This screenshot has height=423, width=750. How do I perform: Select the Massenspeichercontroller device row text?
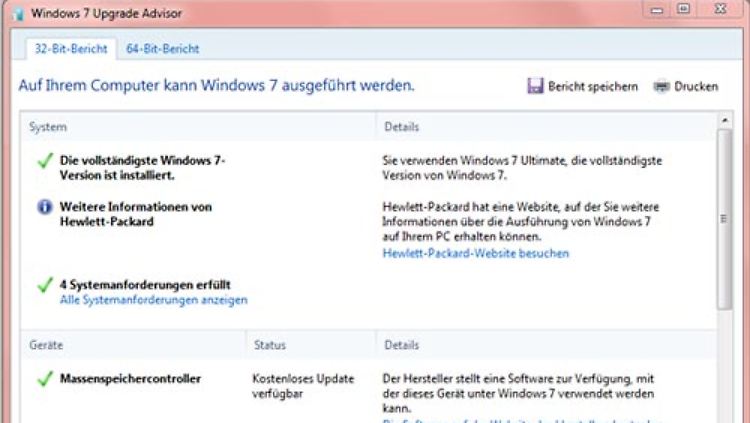tap(130, 378)
